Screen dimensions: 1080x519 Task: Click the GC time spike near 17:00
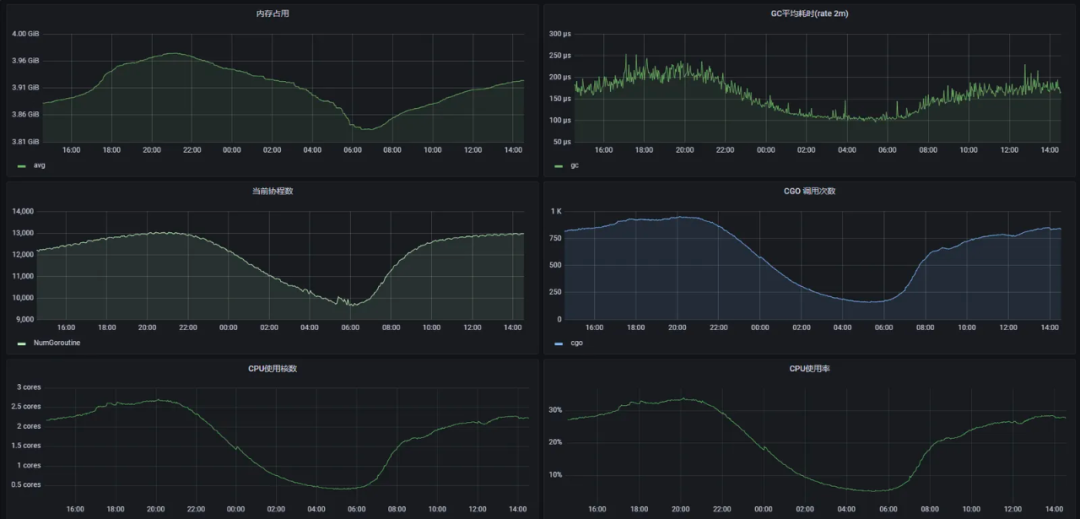tap(626, 56)
